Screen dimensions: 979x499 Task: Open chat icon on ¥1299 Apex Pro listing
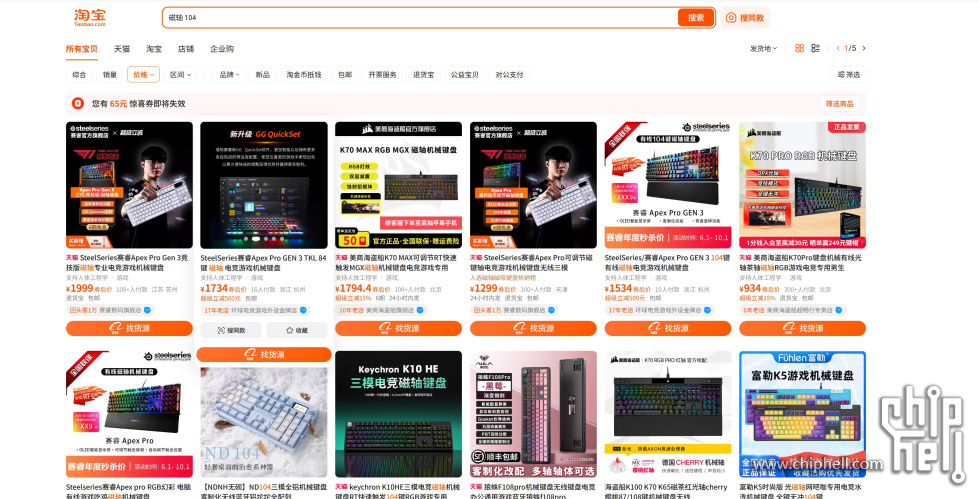[x=551, y=310]
